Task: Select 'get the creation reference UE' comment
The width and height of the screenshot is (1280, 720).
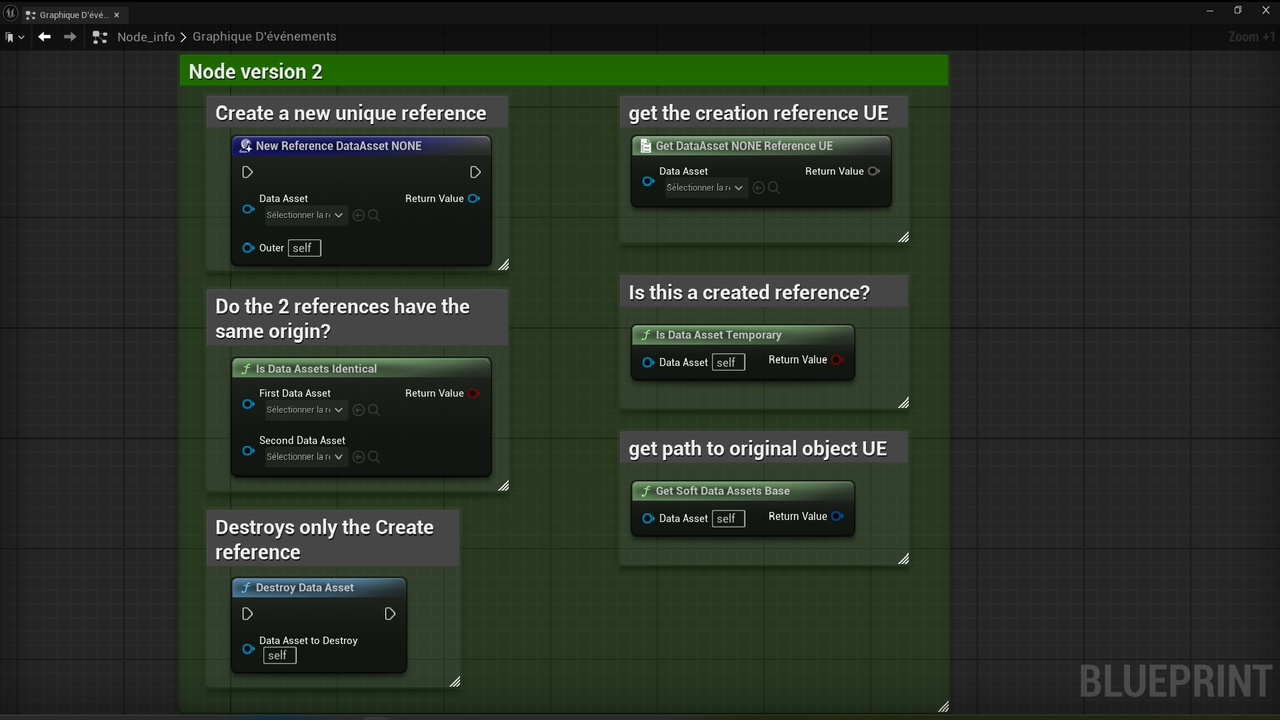Action: (x=764, y=113)
